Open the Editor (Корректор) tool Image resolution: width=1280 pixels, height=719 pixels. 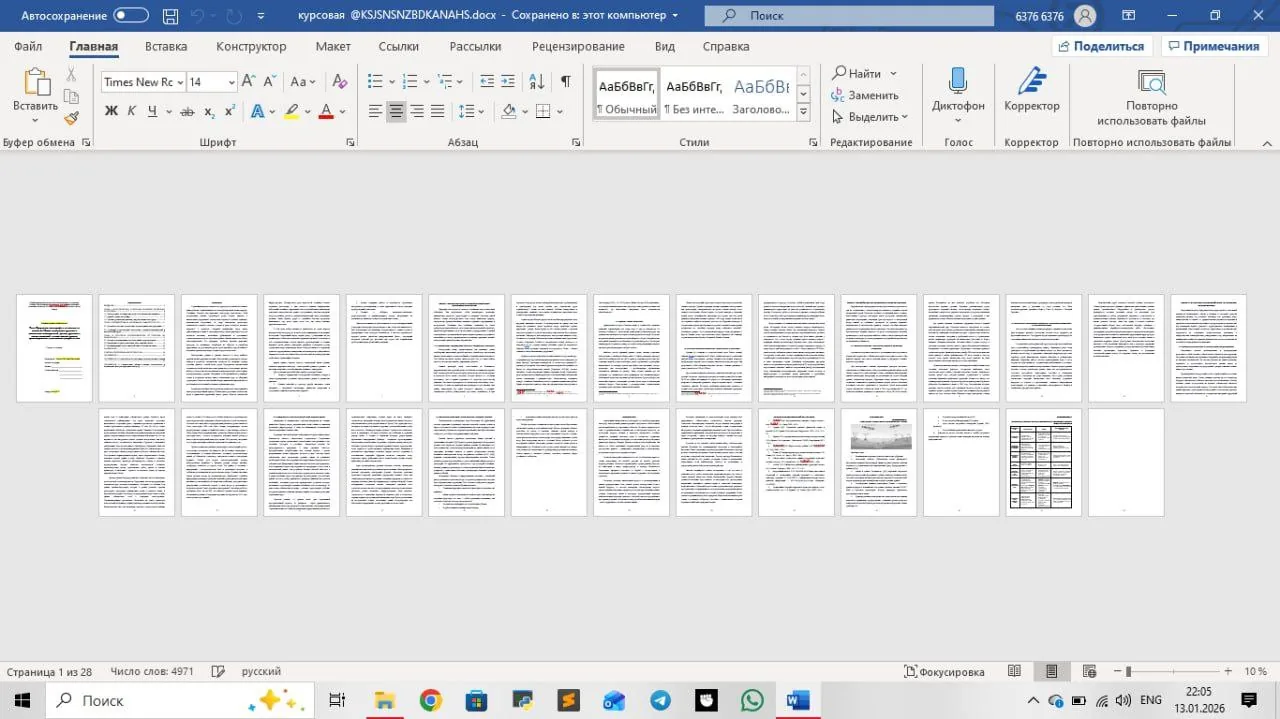coord(1031,92)
